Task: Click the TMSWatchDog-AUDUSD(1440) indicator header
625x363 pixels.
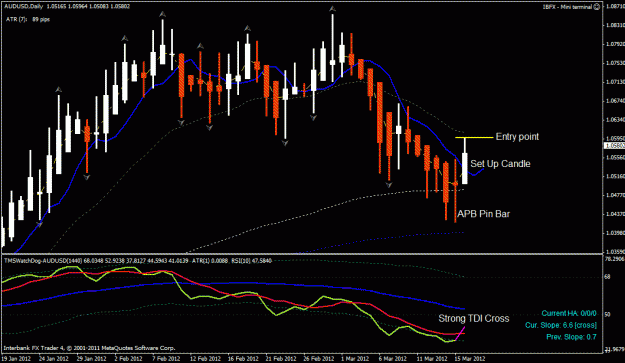Action: coord(138,261)
